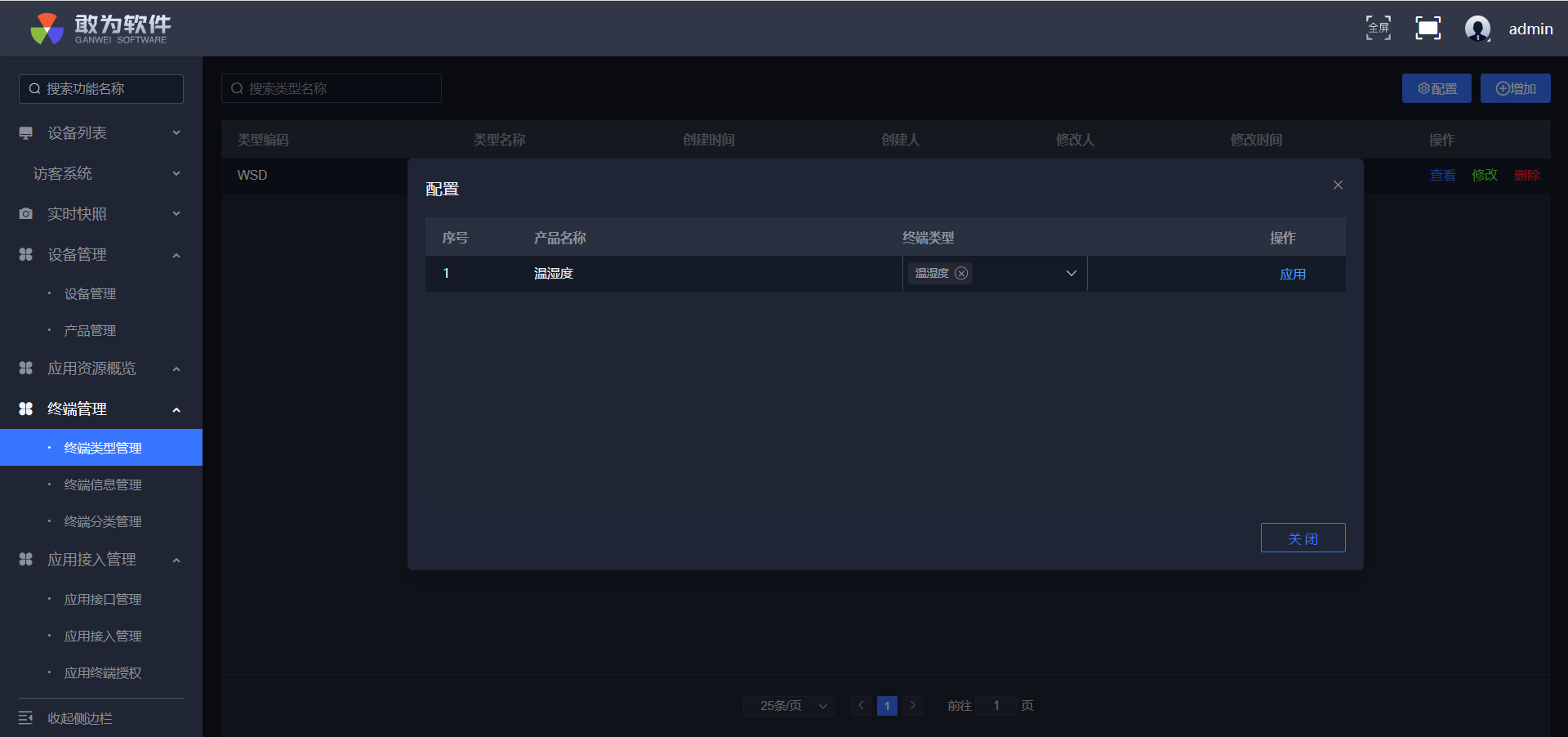Click 应用 link for 温湿度 row
Viewport: 1568px width, 737px height.
pyautogui.click(x=1292, y=275)
